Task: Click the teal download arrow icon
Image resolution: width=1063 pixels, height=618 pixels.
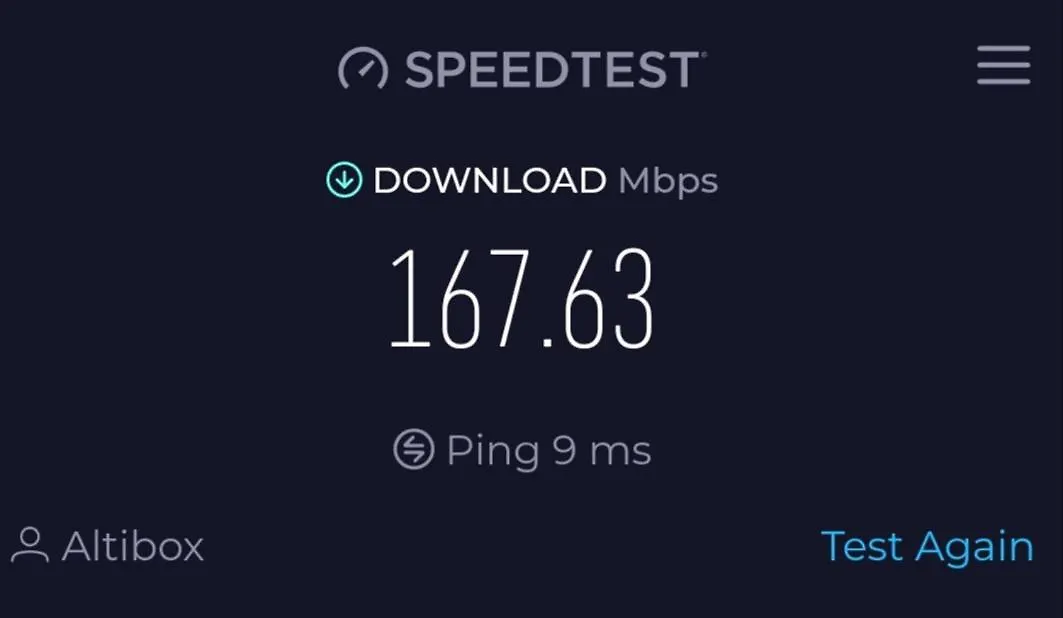Action: point(344,180)
